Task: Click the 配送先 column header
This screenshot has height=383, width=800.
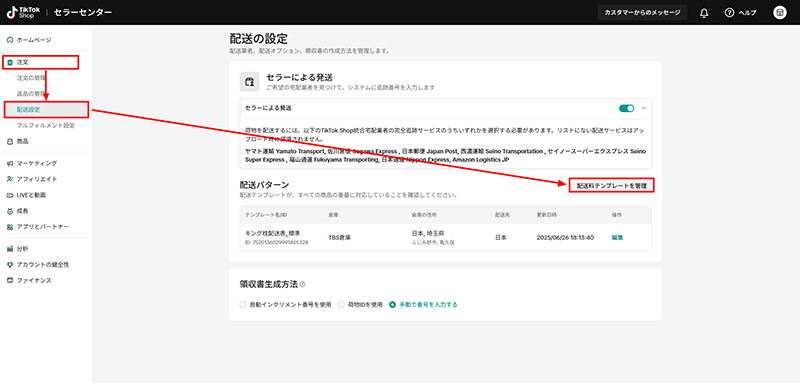Action: (502, 215)
